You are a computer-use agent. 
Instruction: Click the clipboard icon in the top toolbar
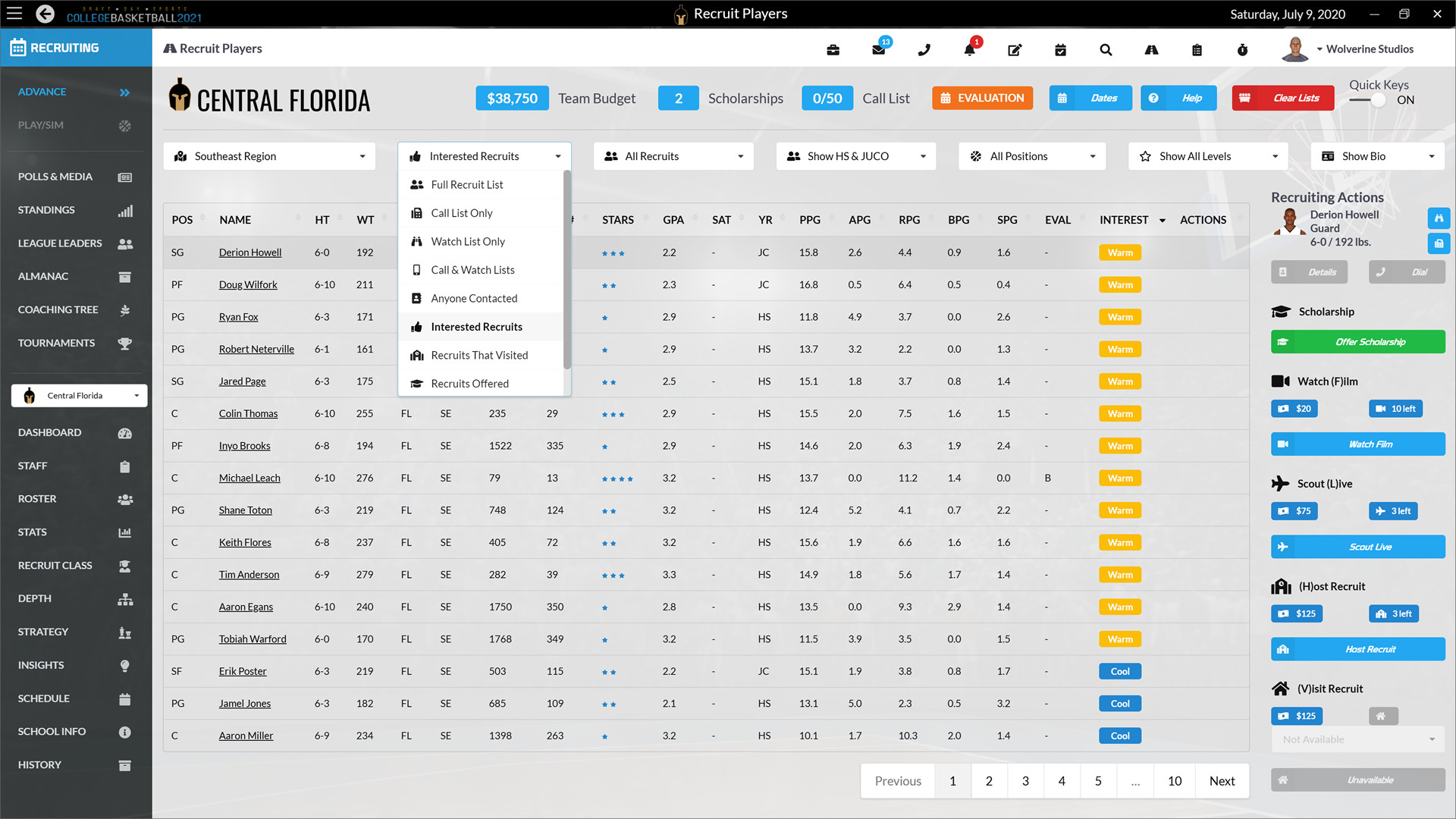point(1197,49)
